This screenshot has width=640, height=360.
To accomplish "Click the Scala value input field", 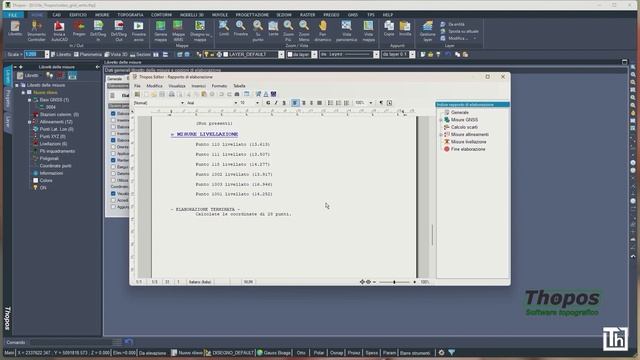I will [x=34, y=54].
